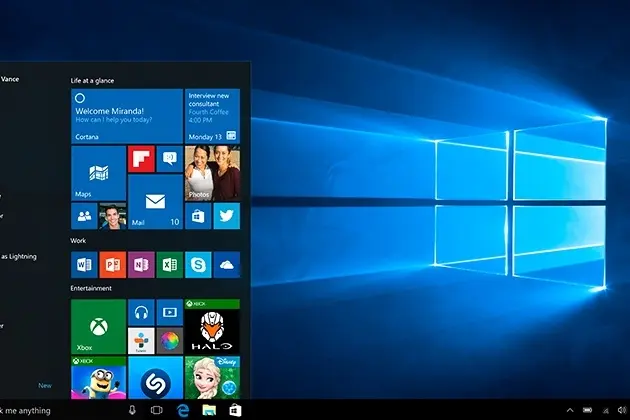Screen dimensions: 630x420
Task: Open the Movies & TV tile
Action: pyautogui.click(x=170, y=312)
